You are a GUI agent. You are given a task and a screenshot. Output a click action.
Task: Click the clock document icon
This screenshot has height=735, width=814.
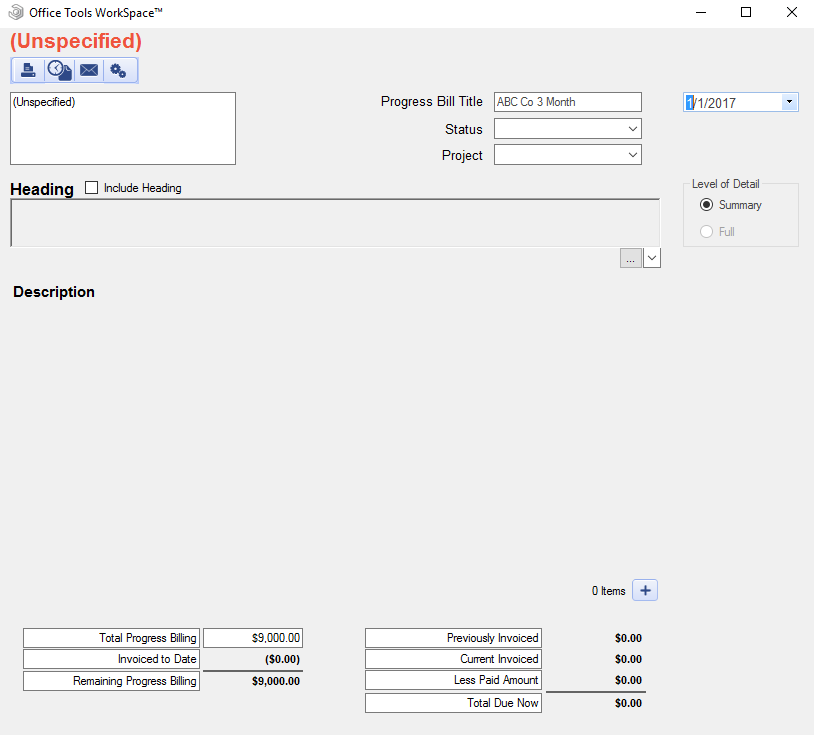59,70
